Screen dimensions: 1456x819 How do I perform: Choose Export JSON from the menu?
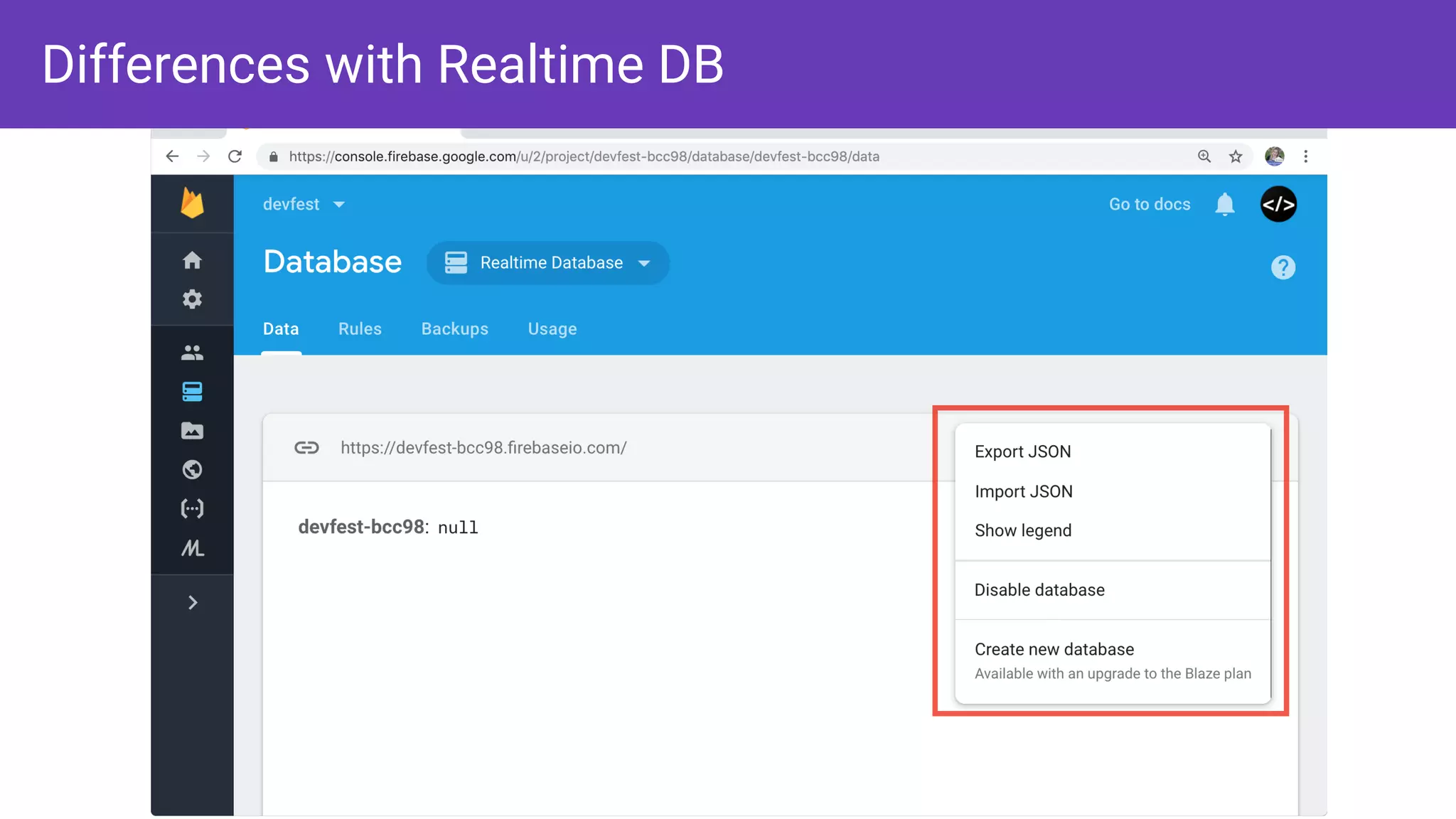coord(1113,451)
